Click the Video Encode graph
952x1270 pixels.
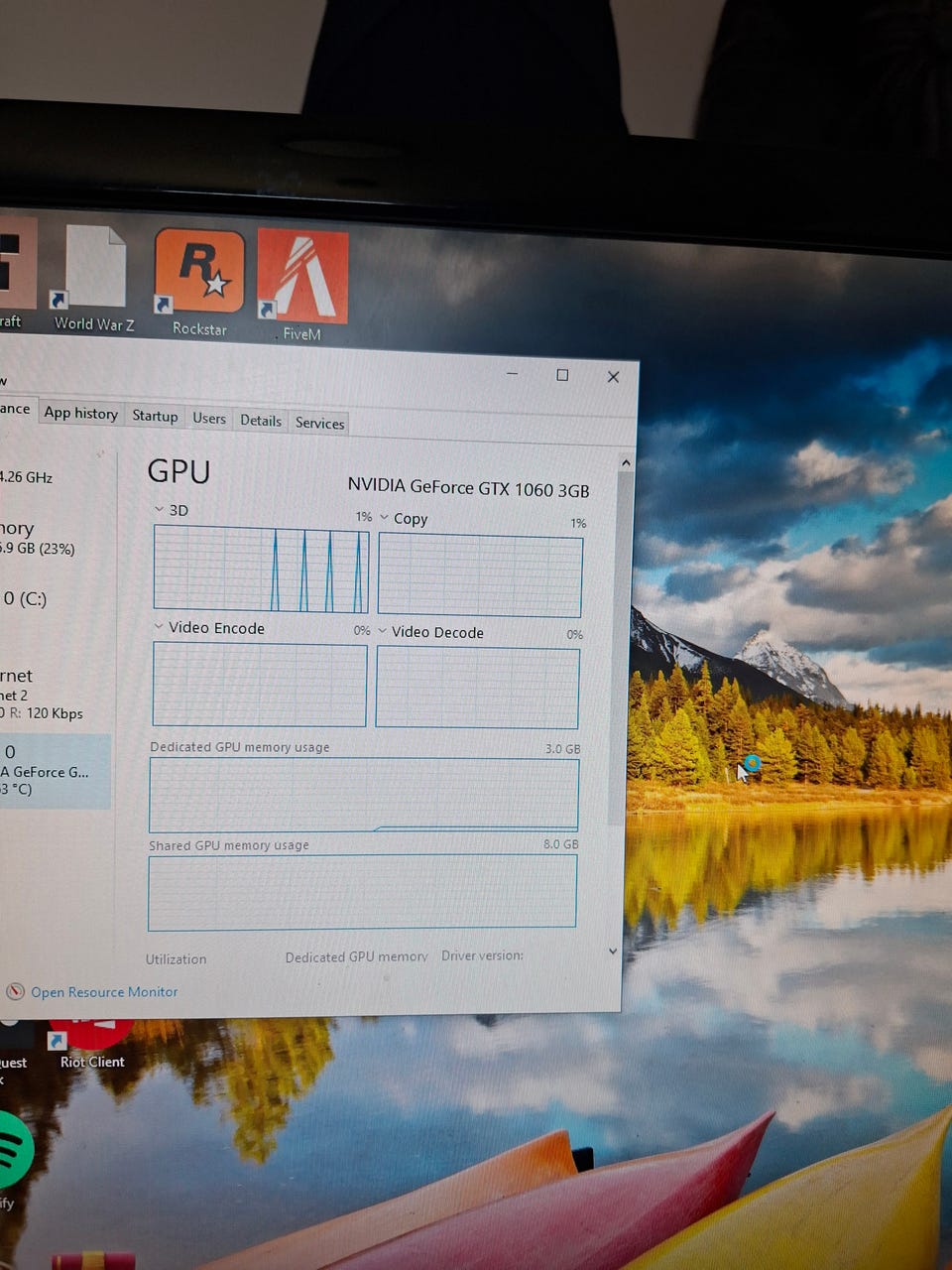click(260, 685)
